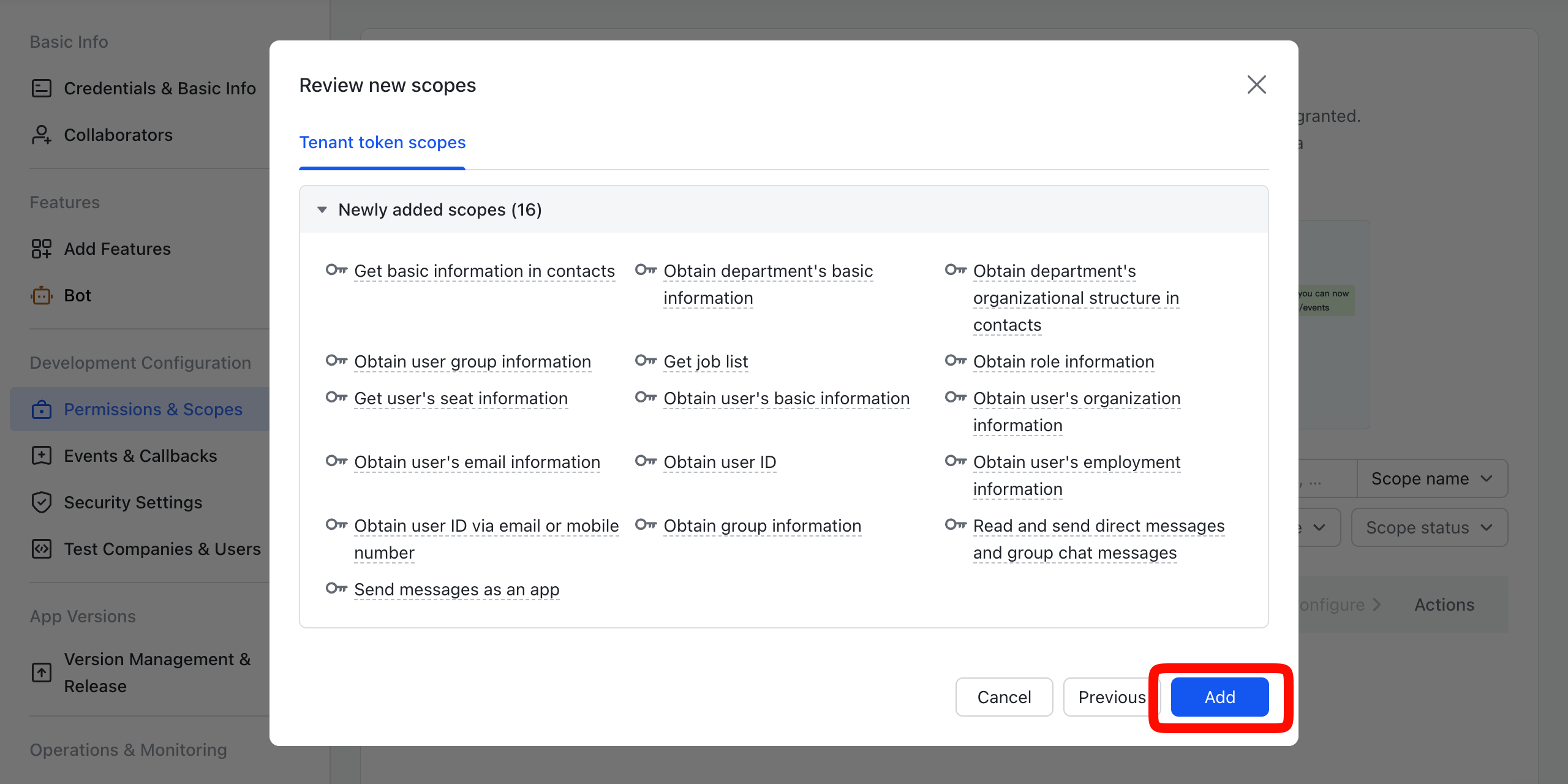Click the Security Settings shield icon

41,502
